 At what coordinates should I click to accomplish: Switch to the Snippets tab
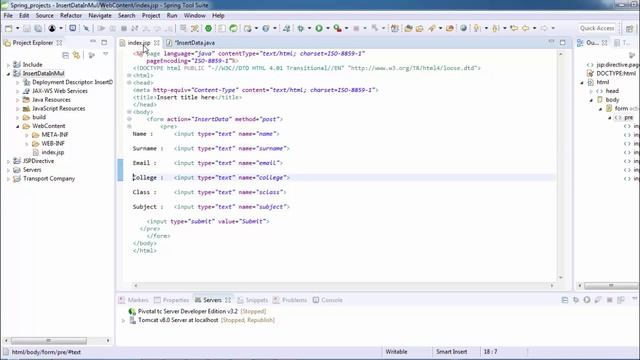point(252,300)
